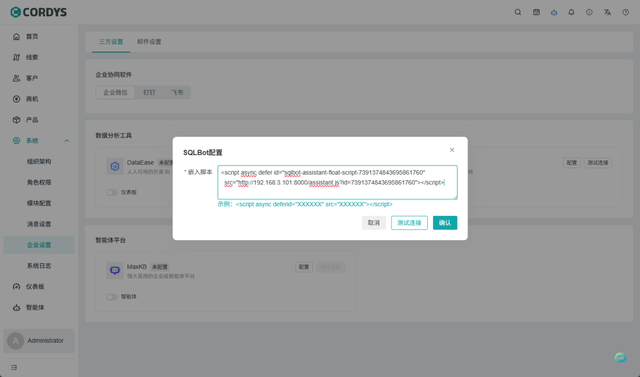Click 配置 button for SQLBot row
Screen dimensions: 640x377
(572, 163)
